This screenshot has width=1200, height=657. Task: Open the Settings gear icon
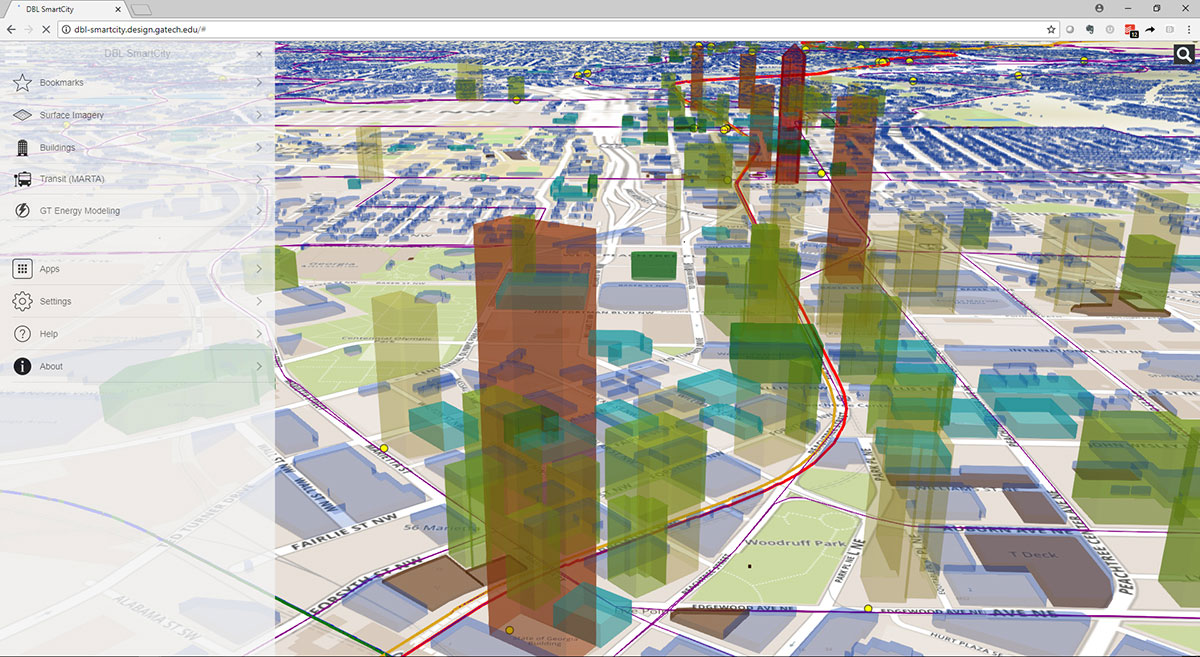[22, 301]
